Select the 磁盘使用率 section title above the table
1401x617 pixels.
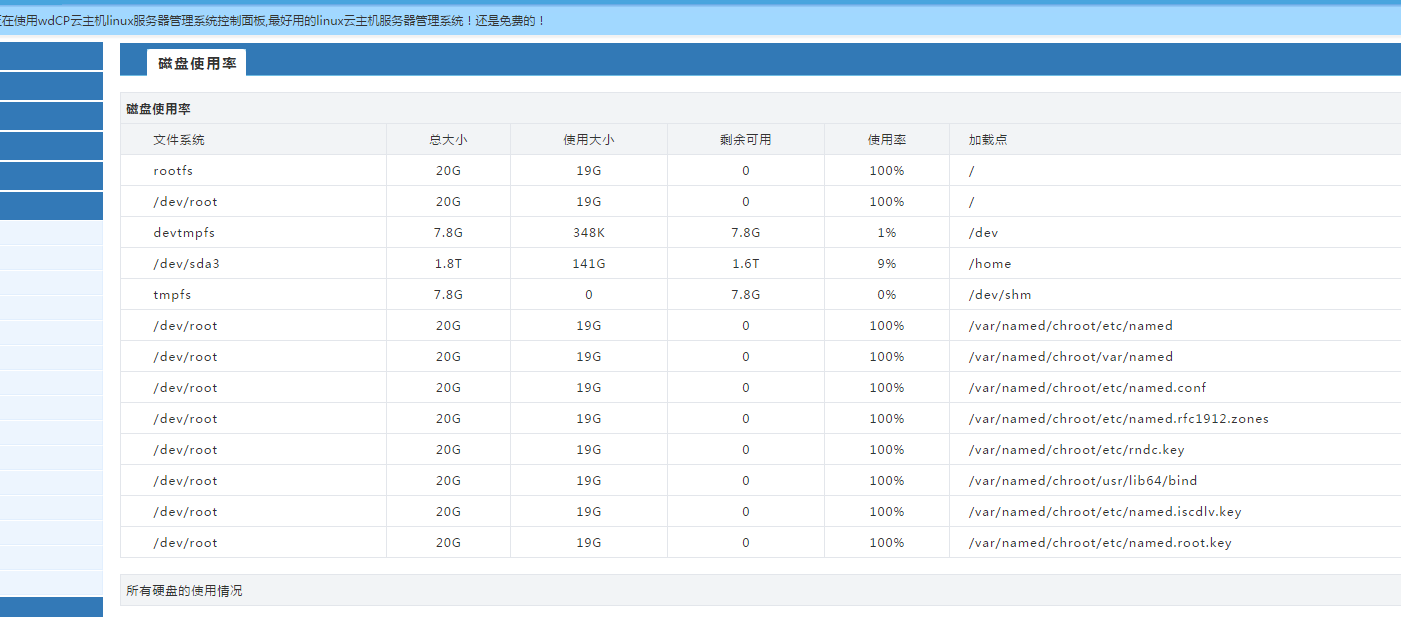(x=159, y=109)
